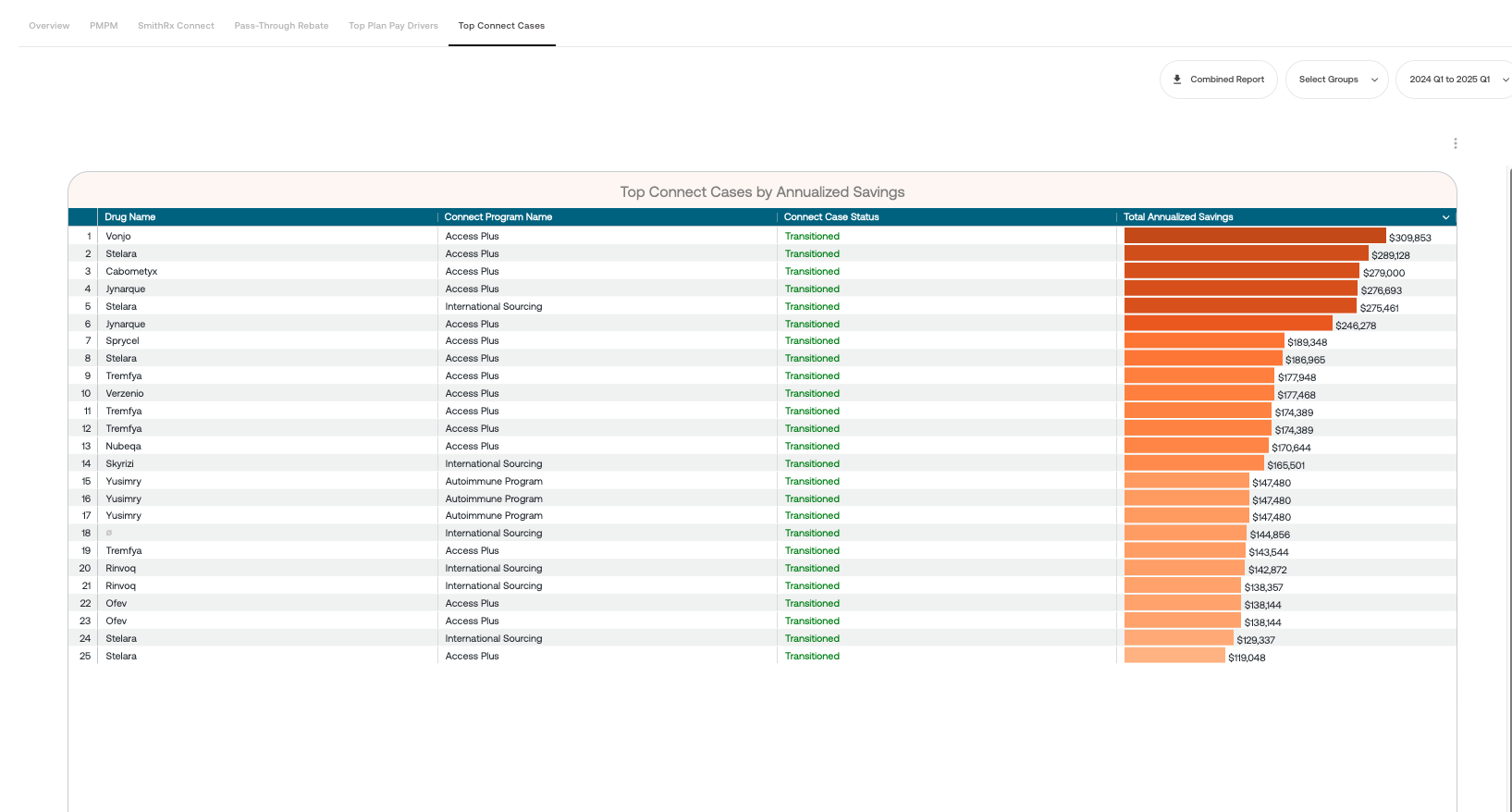
Task: Click the $138,357 savings value
Action: tap(1264, 588)
